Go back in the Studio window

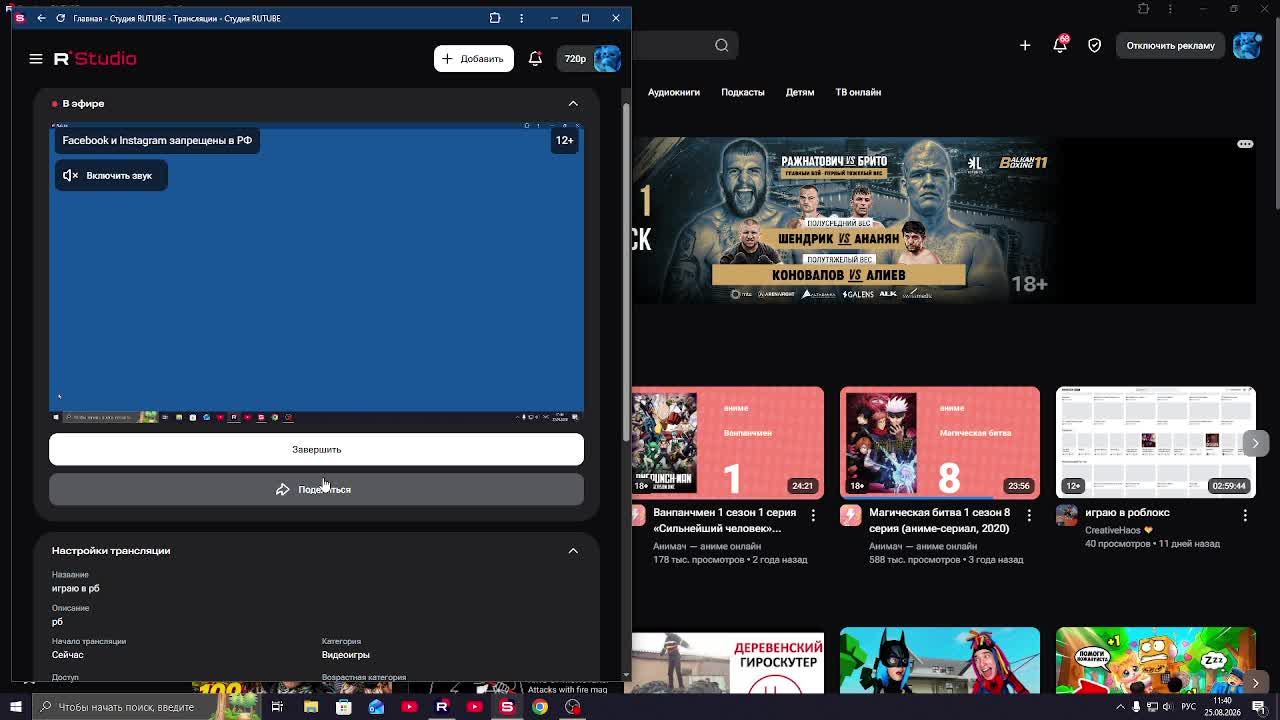[41, 18]
